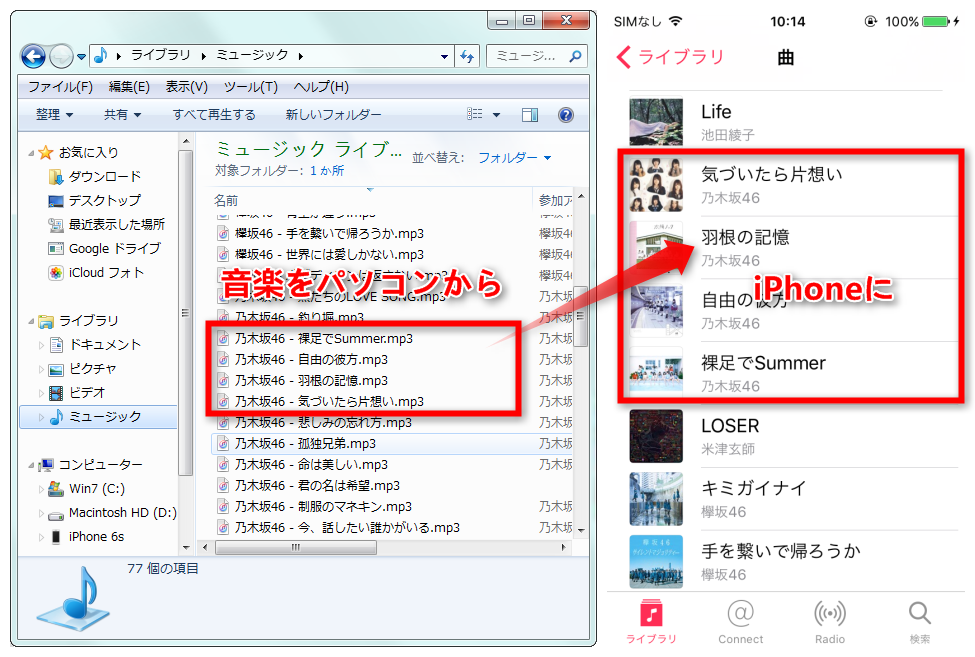This screenshot has width=975, height=657.
Task: Tap the Life album artwork
Action: point(655,121)
